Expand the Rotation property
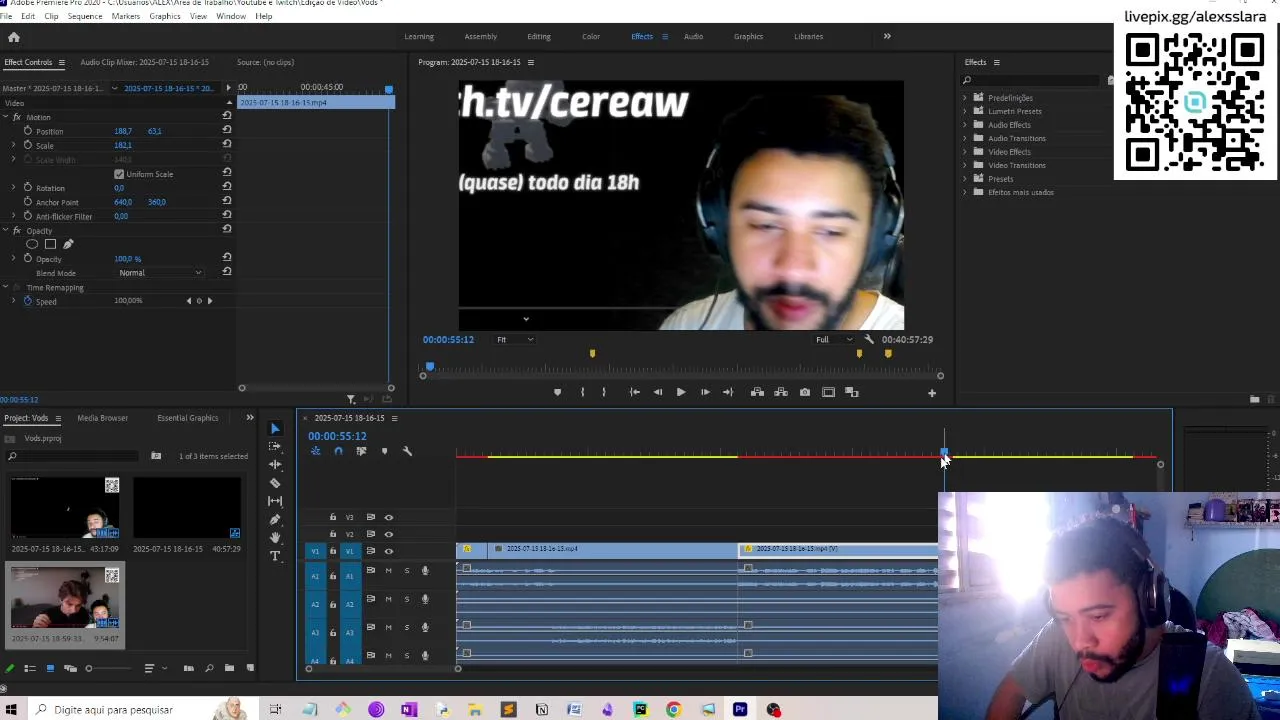Viewport: 1280px width, 720px height. pos(14,188)
